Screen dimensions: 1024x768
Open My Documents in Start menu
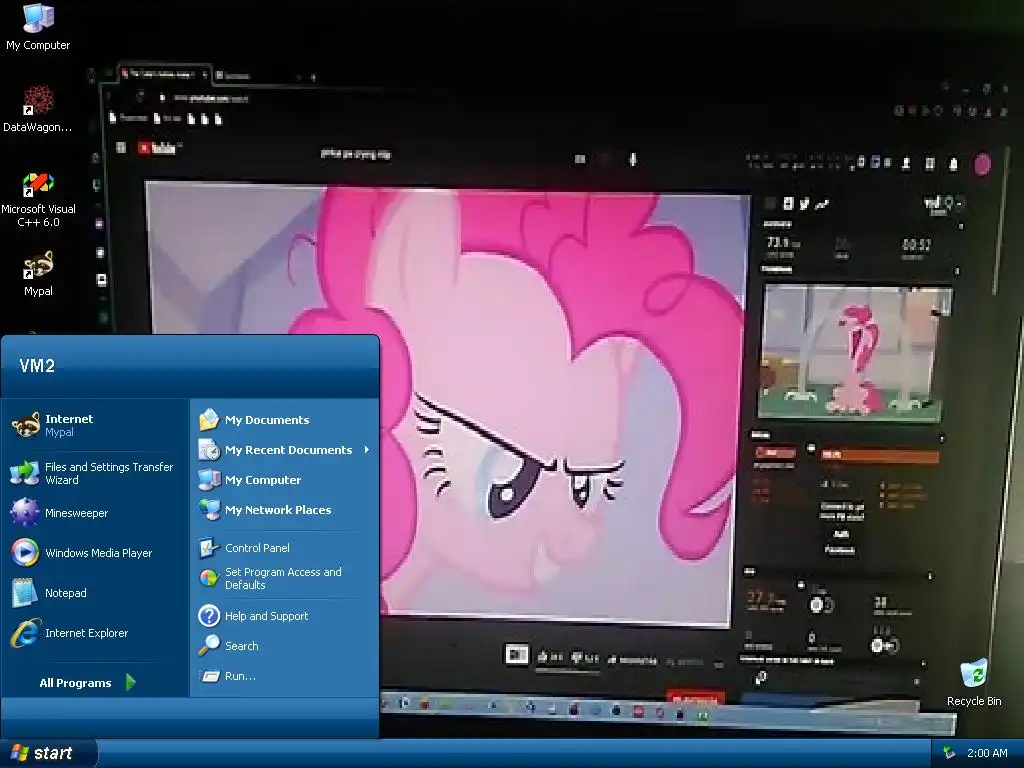pyautogui.click(x=284, y=419)
